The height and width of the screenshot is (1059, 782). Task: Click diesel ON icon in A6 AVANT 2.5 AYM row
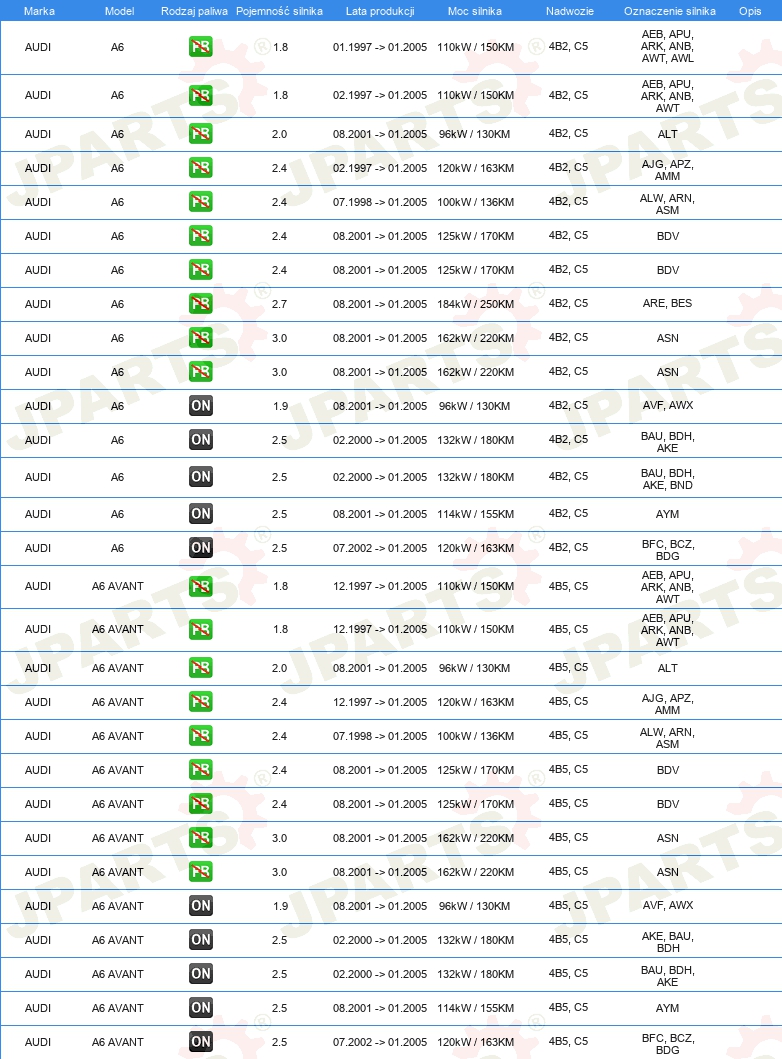pyautogui.click(x=201, y=1007)
